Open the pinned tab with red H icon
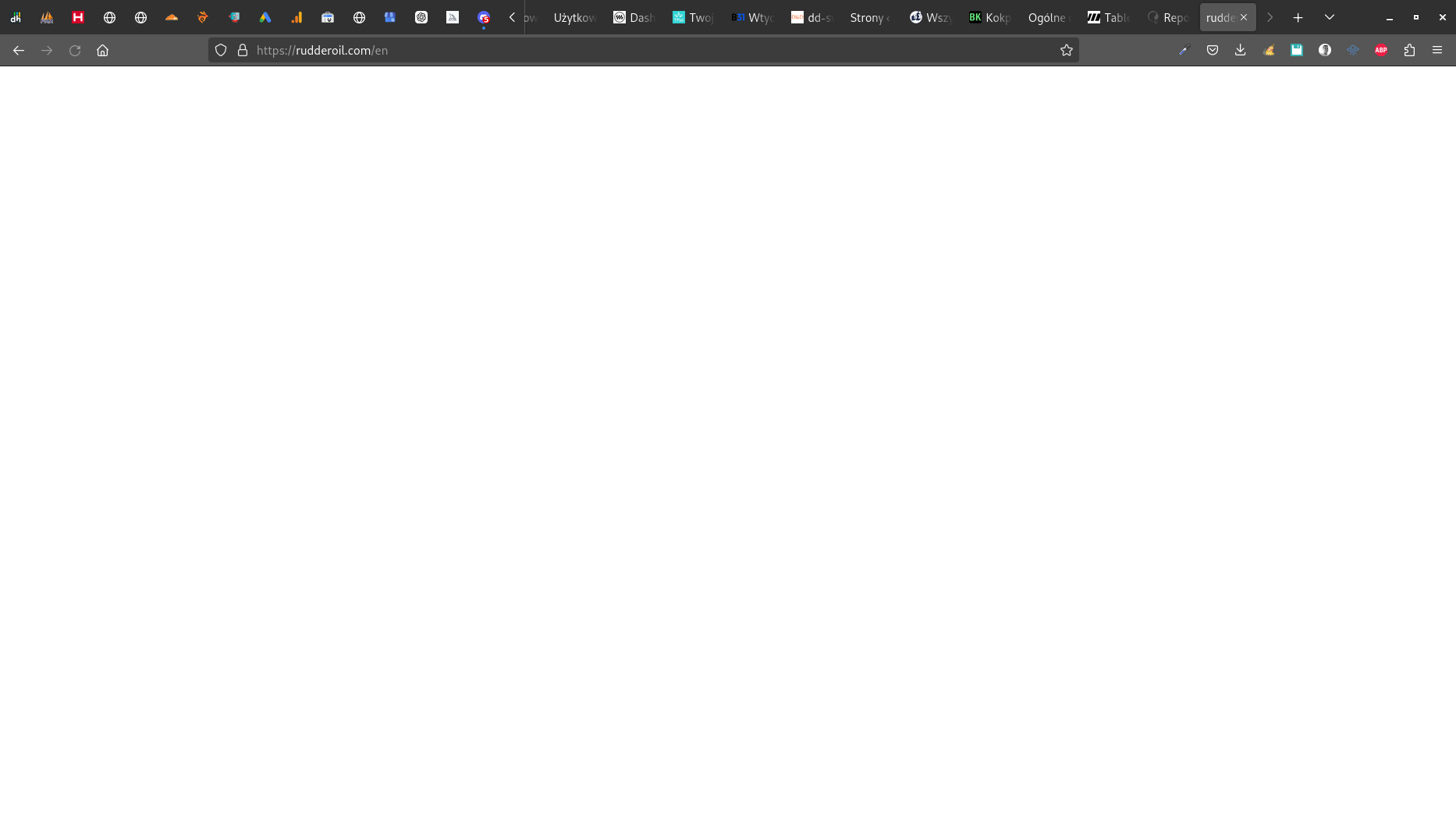 [78, 17]
